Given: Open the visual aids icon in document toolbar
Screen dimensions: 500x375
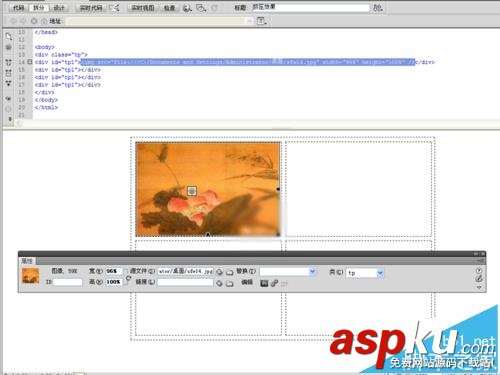Looking at the screenshot, I should (201, 8).
